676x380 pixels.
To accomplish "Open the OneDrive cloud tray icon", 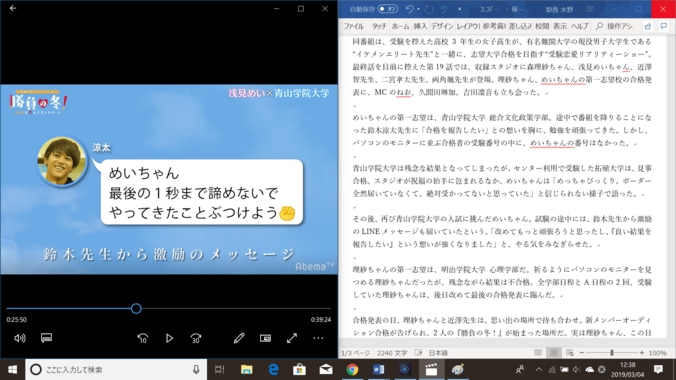I will pos(589,370).
